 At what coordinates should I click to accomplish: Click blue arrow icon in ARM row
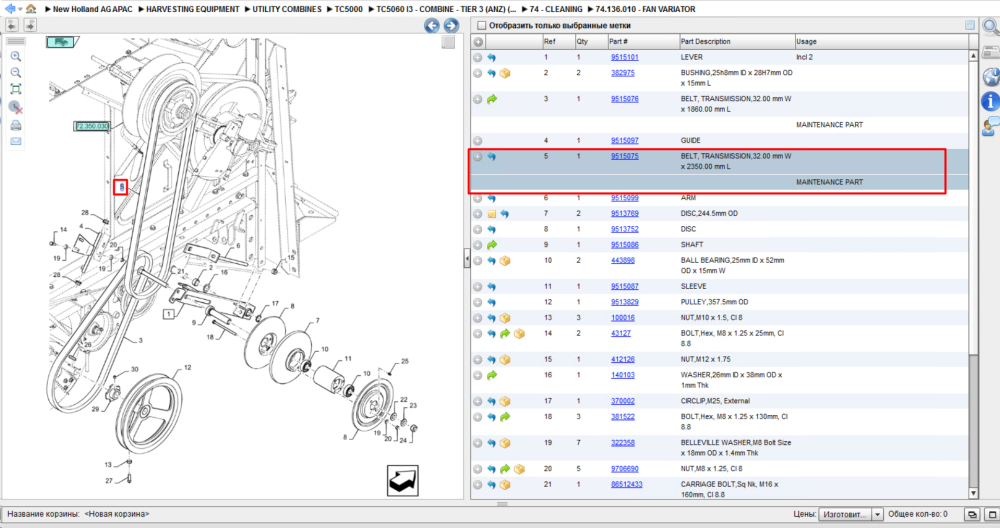click(x=492, y=198)
